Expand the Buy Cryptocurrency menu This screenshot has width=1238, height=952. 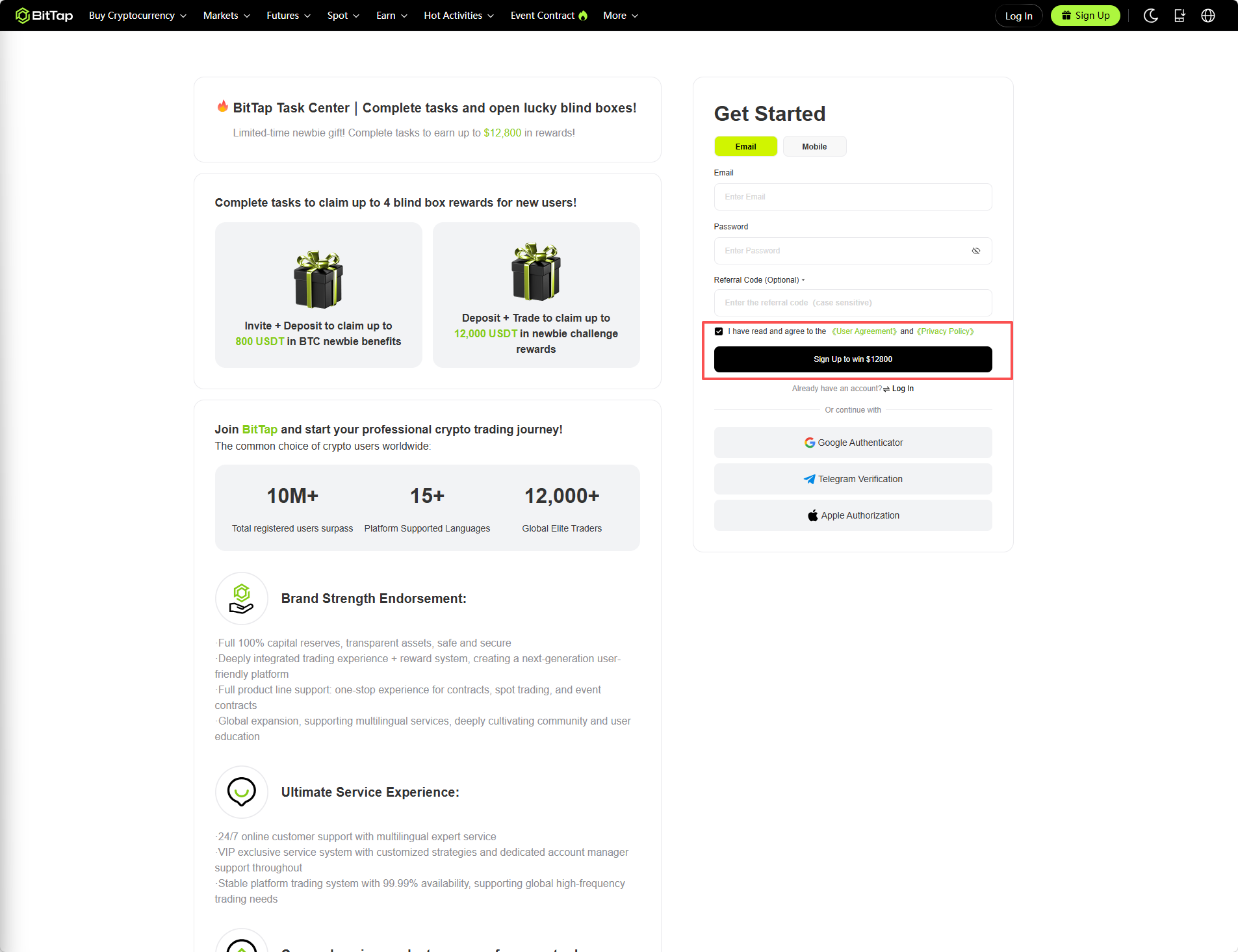click(138, 16)
